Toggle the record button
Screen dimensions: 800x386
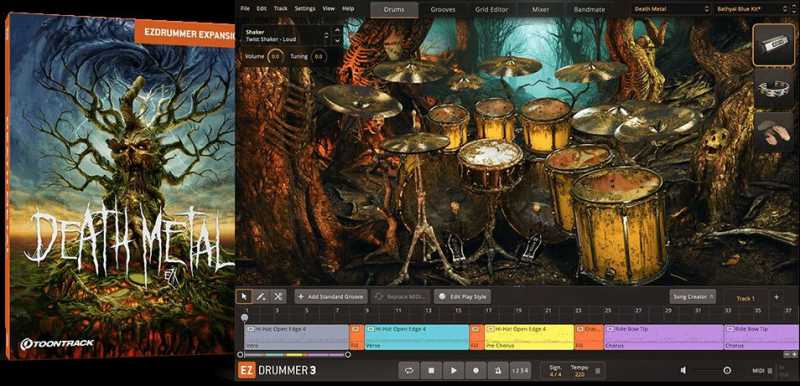[476, 370]
